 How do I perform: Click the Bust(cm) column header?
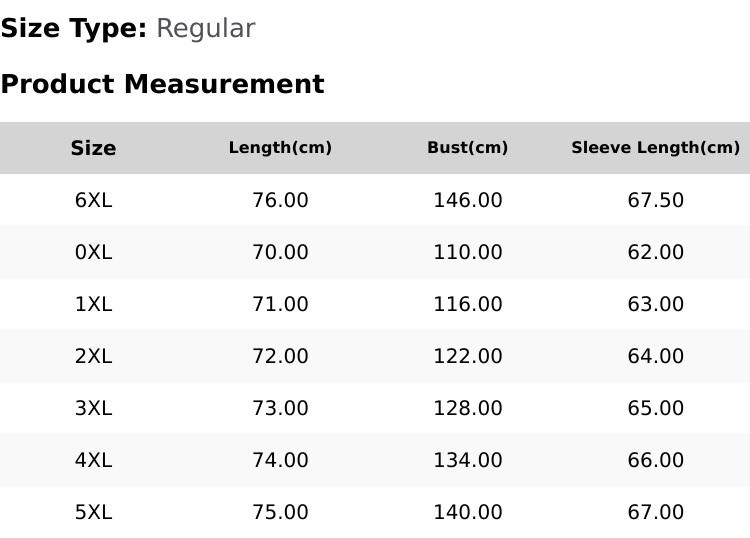coord(468,148)
